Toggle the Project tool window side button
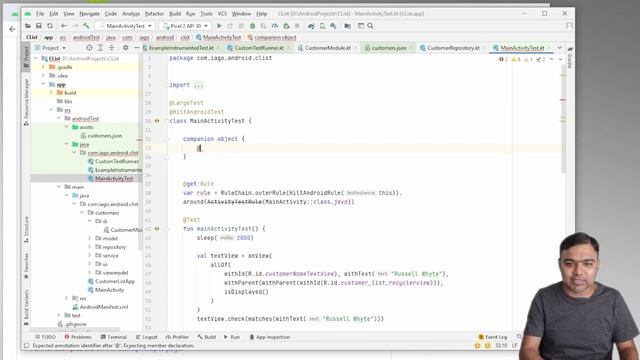640x360 pixels. (26, 57)
